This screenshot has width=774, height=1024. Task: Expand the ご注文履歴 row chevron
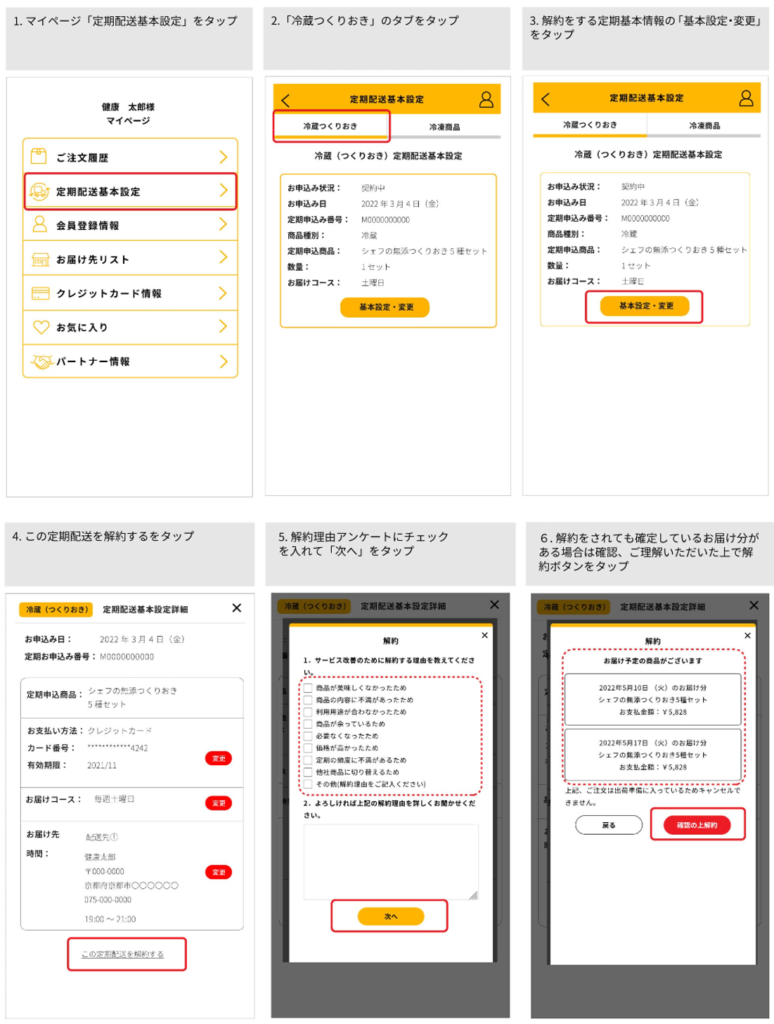pos(223,157)
